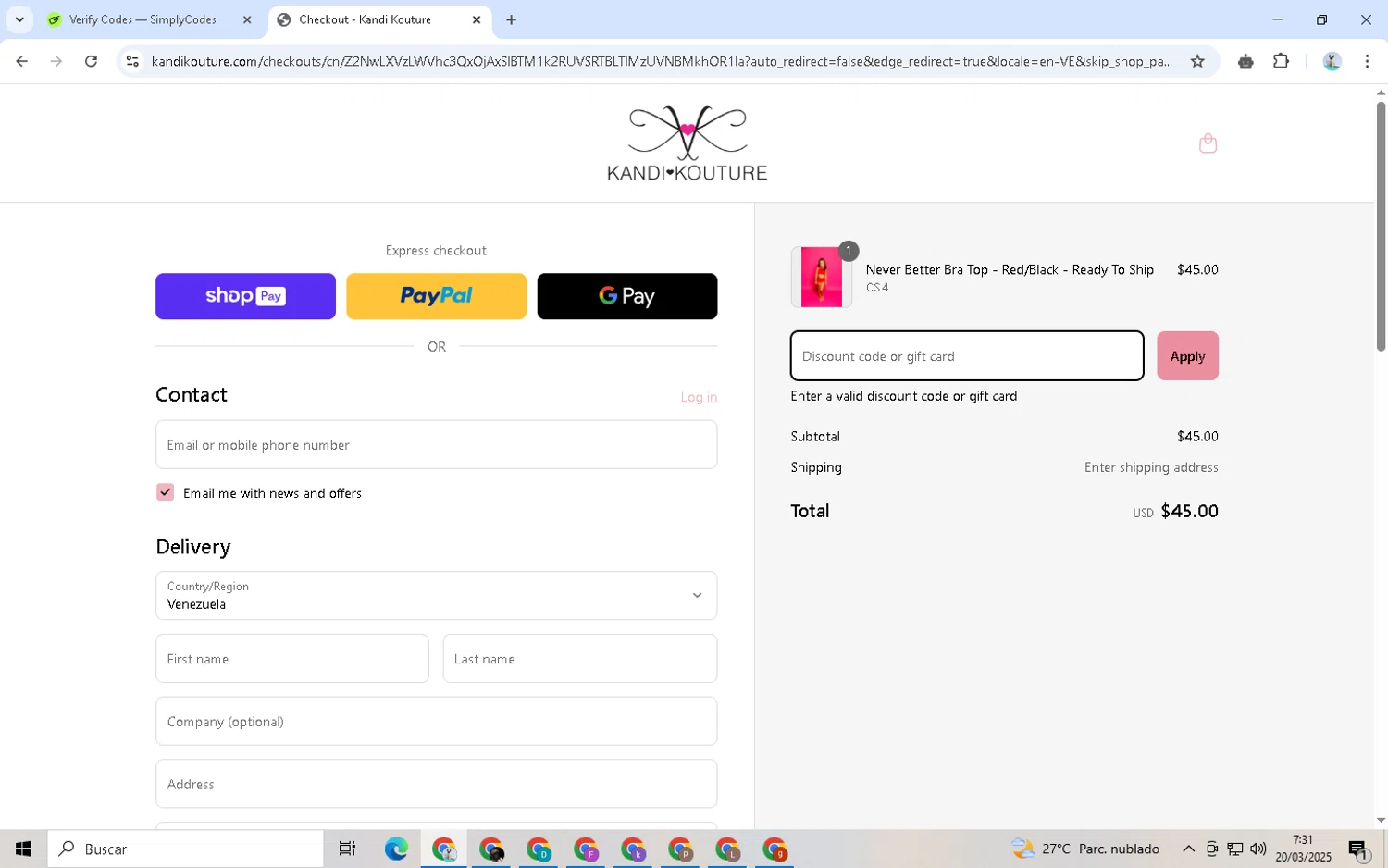This screenshot has height=868, width=1388.
Task: Apply the discount code
Action: tap(1187, 355)
